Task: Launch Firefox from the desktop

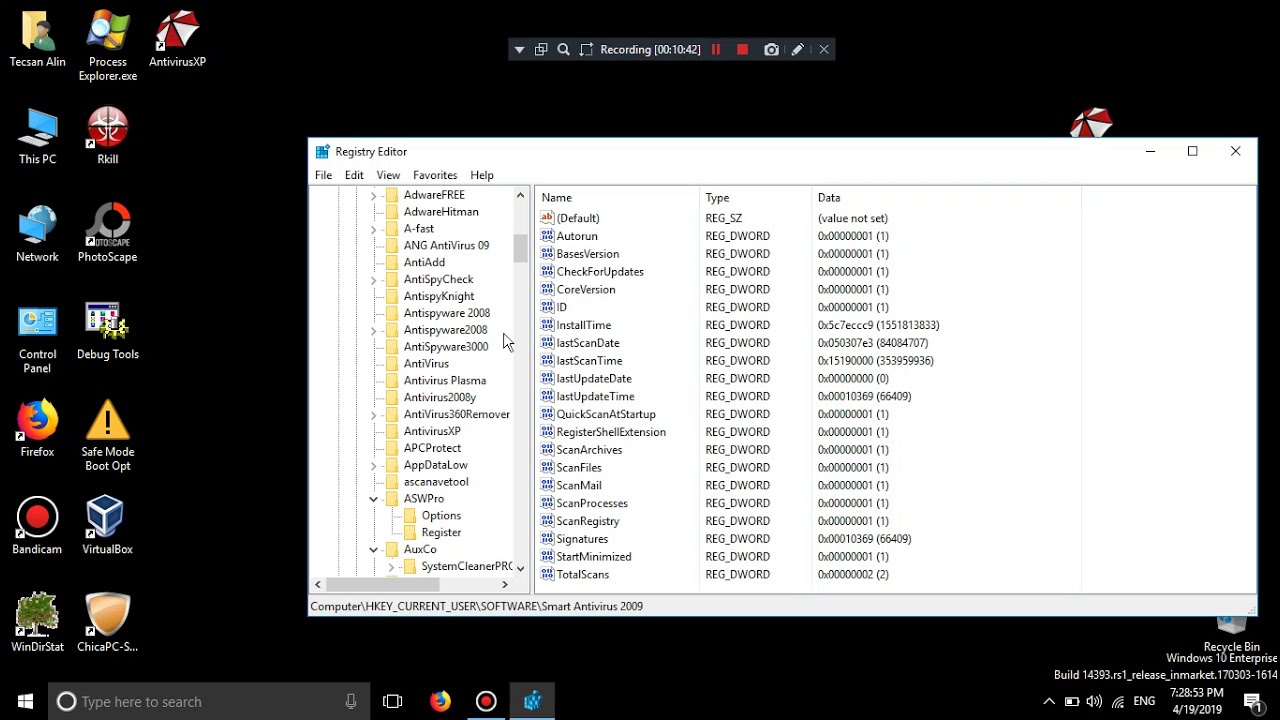Action: point(37,430)
